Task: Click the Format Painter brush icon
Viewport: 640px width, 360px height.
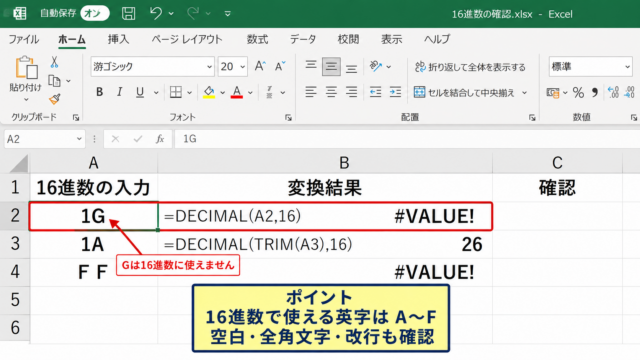Action: pyautogui.click(x=54, y=99)
